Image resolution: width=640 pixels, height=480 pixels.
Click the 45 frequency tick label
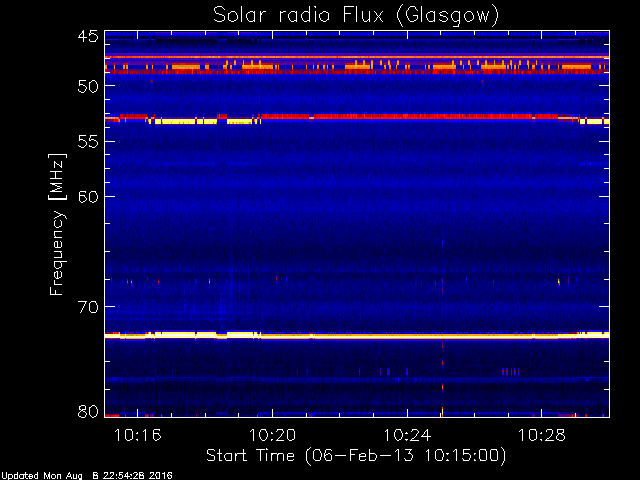point(88,36)
